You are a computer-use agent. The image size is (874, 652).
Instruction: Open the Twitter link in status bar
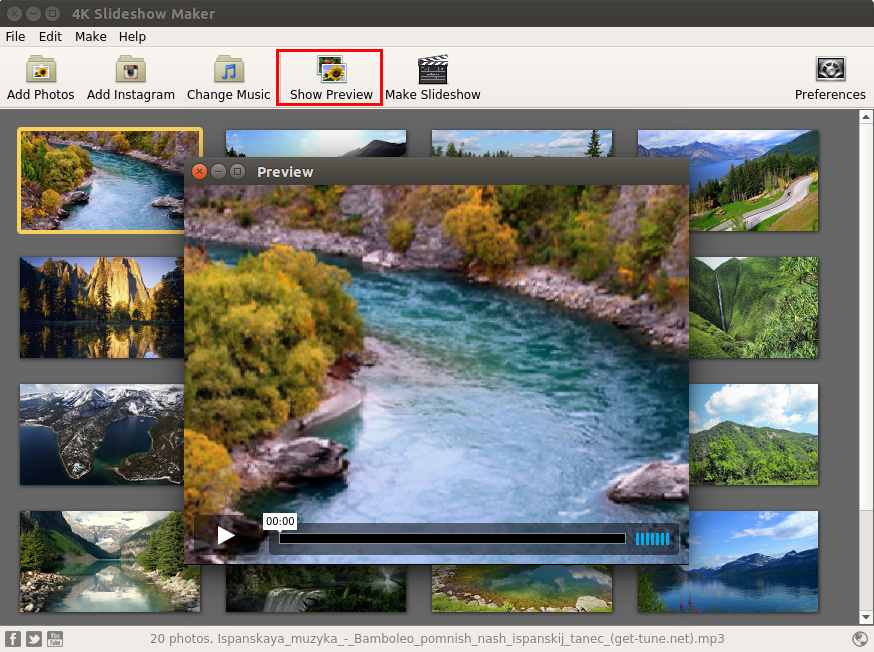33,639
